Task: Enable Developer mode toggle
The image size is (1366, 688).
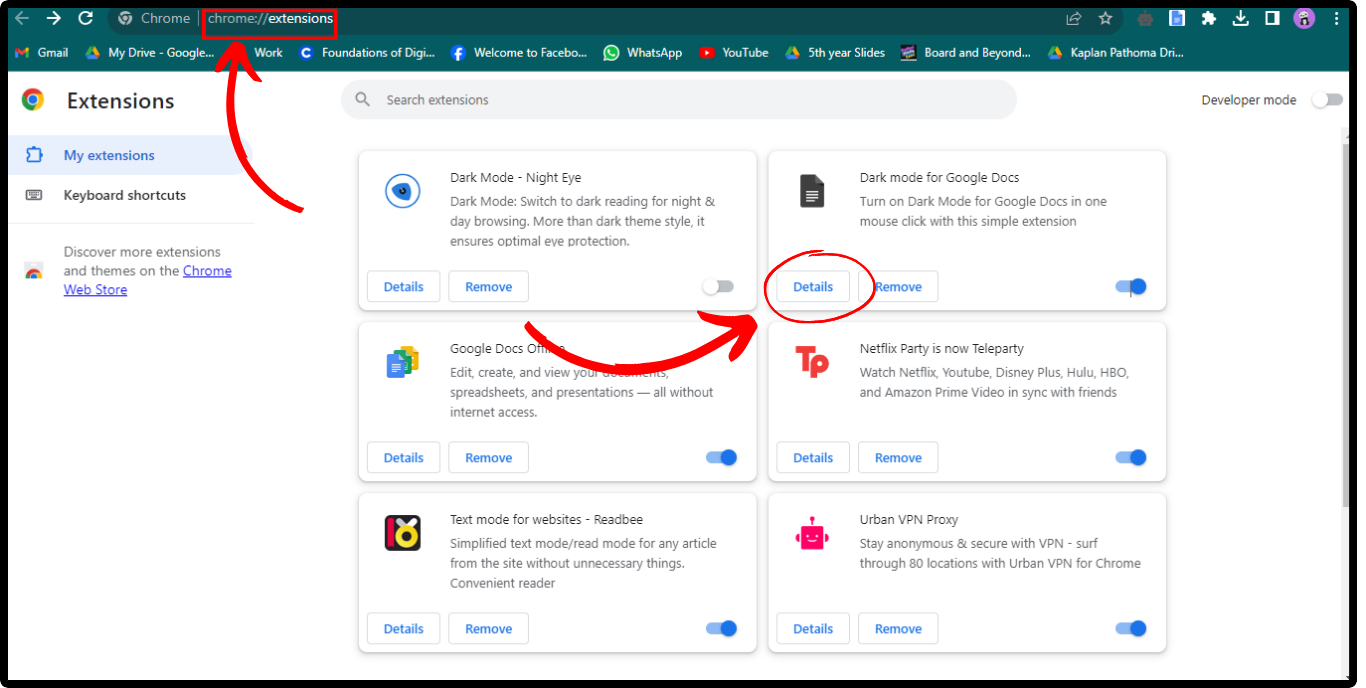Action: [x=1326, y=100]
